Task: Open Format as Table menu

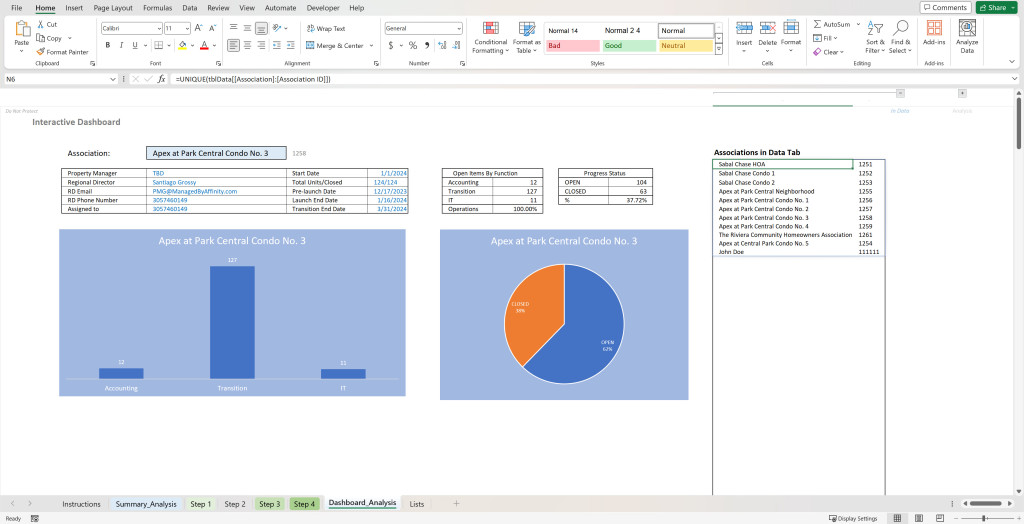Action: click(526, 38)
